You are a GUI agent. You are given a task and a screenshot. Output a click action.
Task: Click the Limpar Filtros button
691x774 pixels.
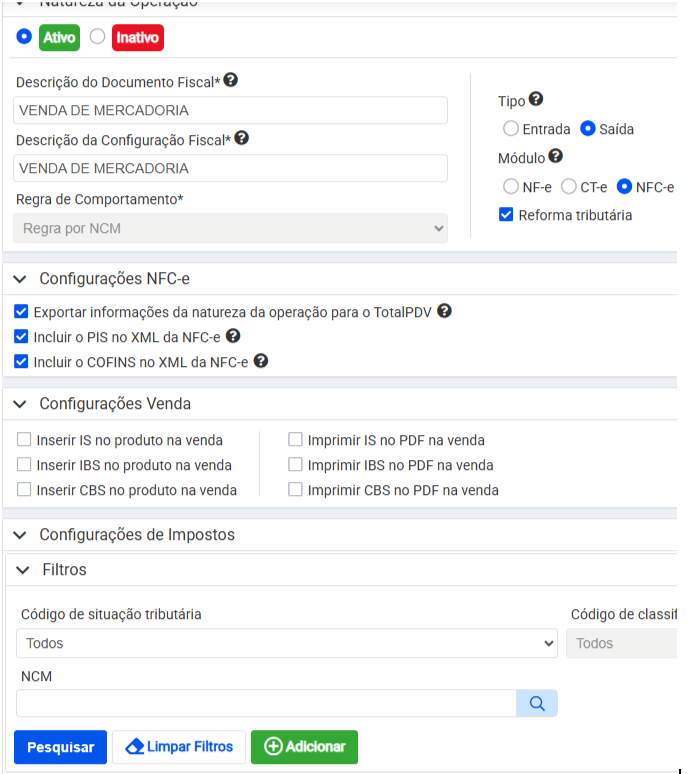coord(180,747)
